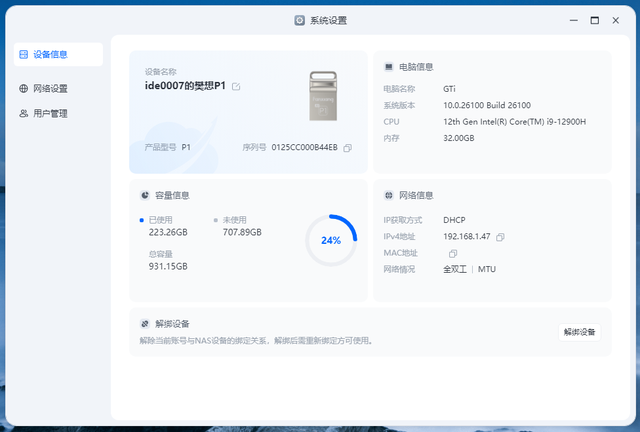Click the 电脑信息 section heading

click(416, 67)
